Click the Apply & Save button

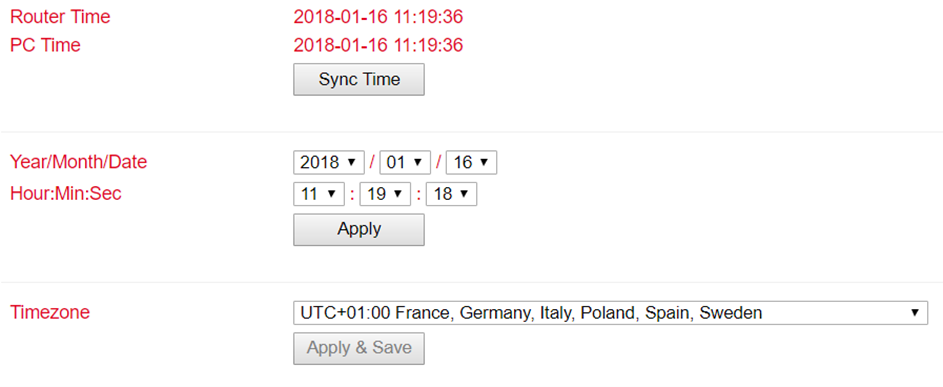click(x=358, y=348)
